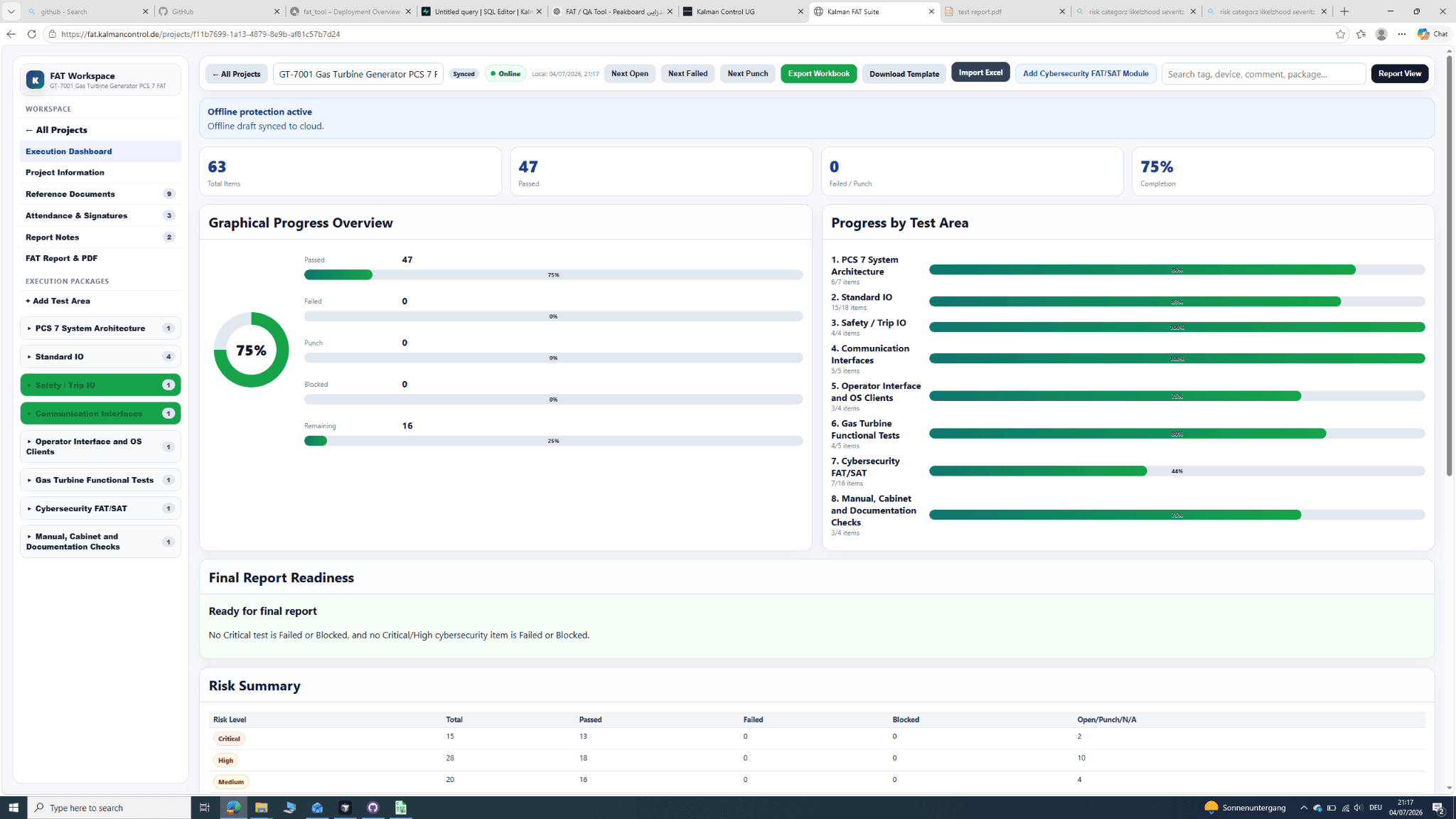Image resolution: width=1456 pixels, height=819 pixels.
Task: Click the page vertical scrollbar
Action: click(1449, 267)
